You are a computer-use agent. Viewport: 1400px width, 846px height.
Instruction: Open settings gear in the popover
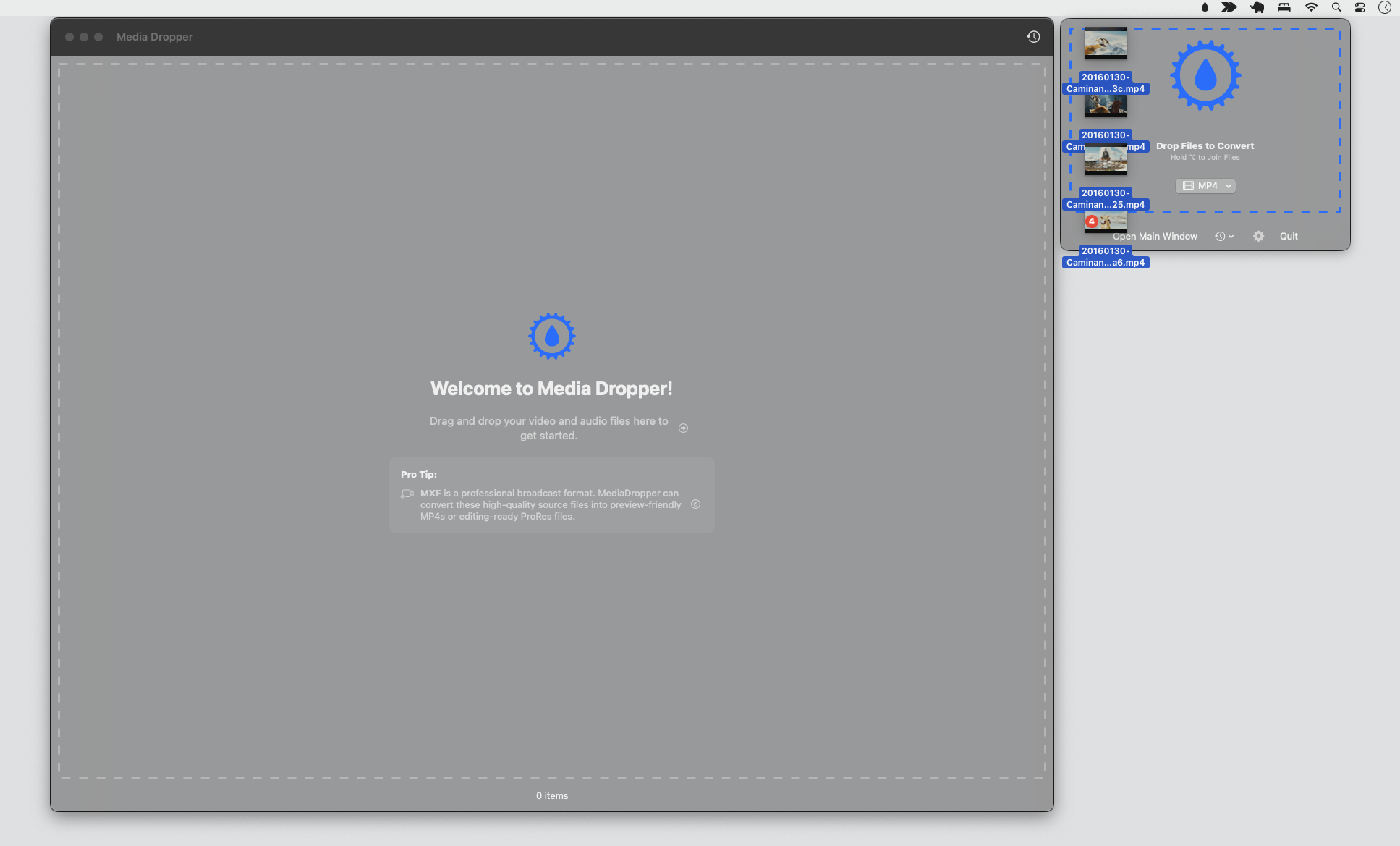(x=1259, y=237)
